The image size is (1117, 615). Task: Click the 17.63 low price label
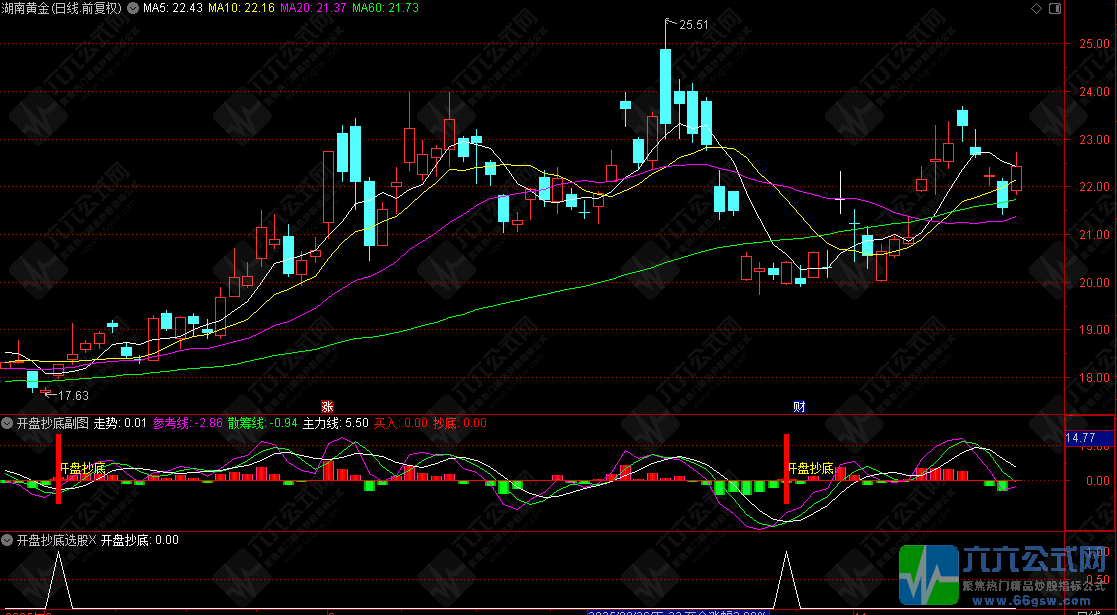[73, 396]
